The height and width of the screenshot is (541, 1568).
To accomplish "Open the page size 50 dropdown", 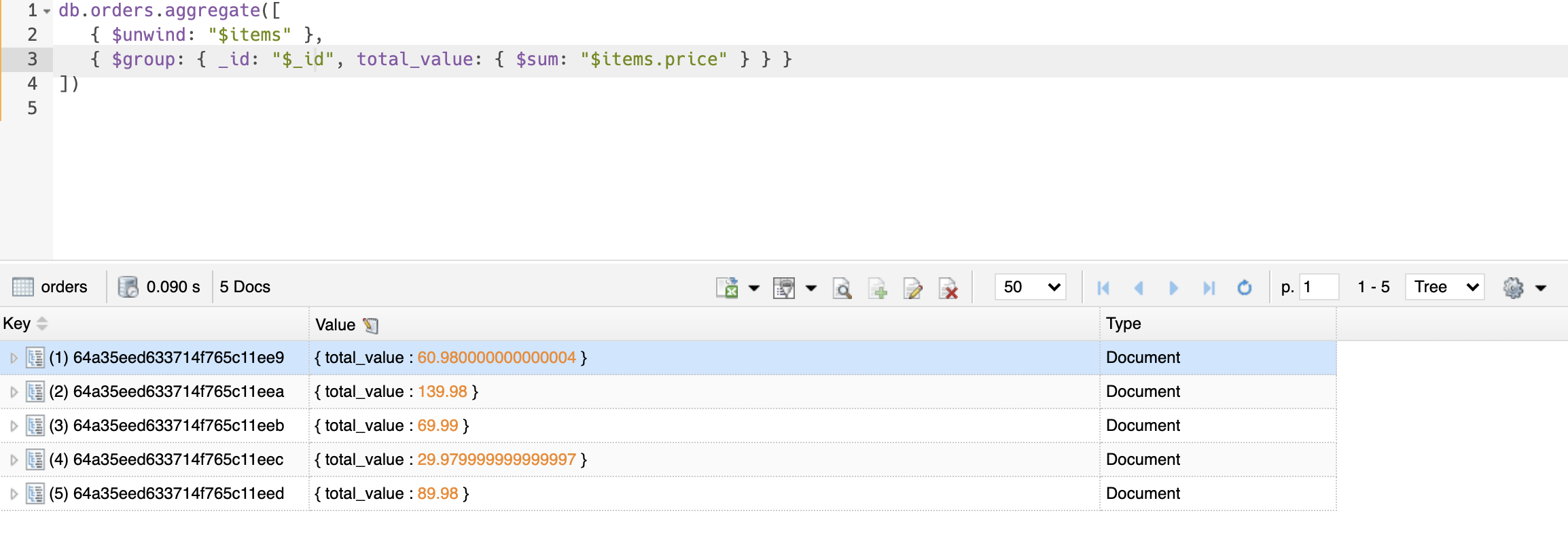I will pos(1030,287).
